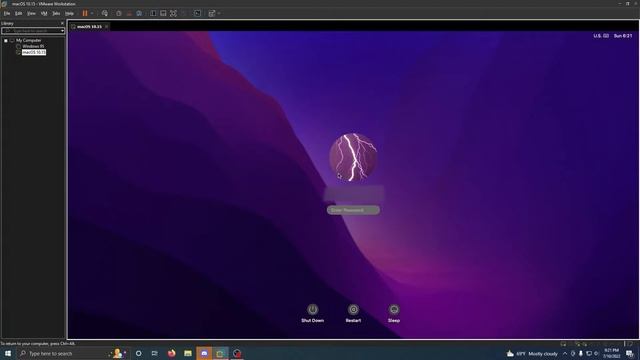Switch to the macOS 10.15 tab

coord(89,27)
